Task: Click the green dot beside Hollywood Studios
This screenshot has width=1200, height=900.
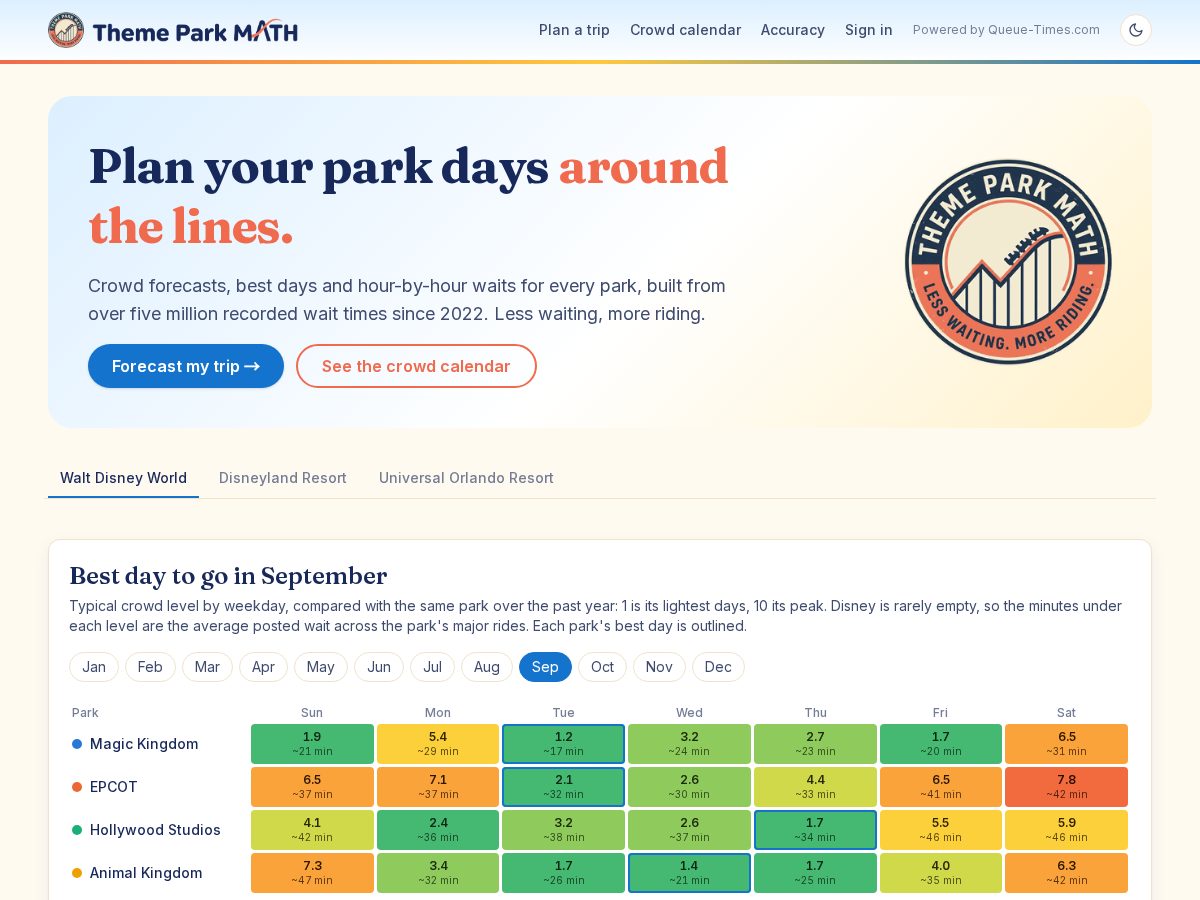Action: [77, 830]
